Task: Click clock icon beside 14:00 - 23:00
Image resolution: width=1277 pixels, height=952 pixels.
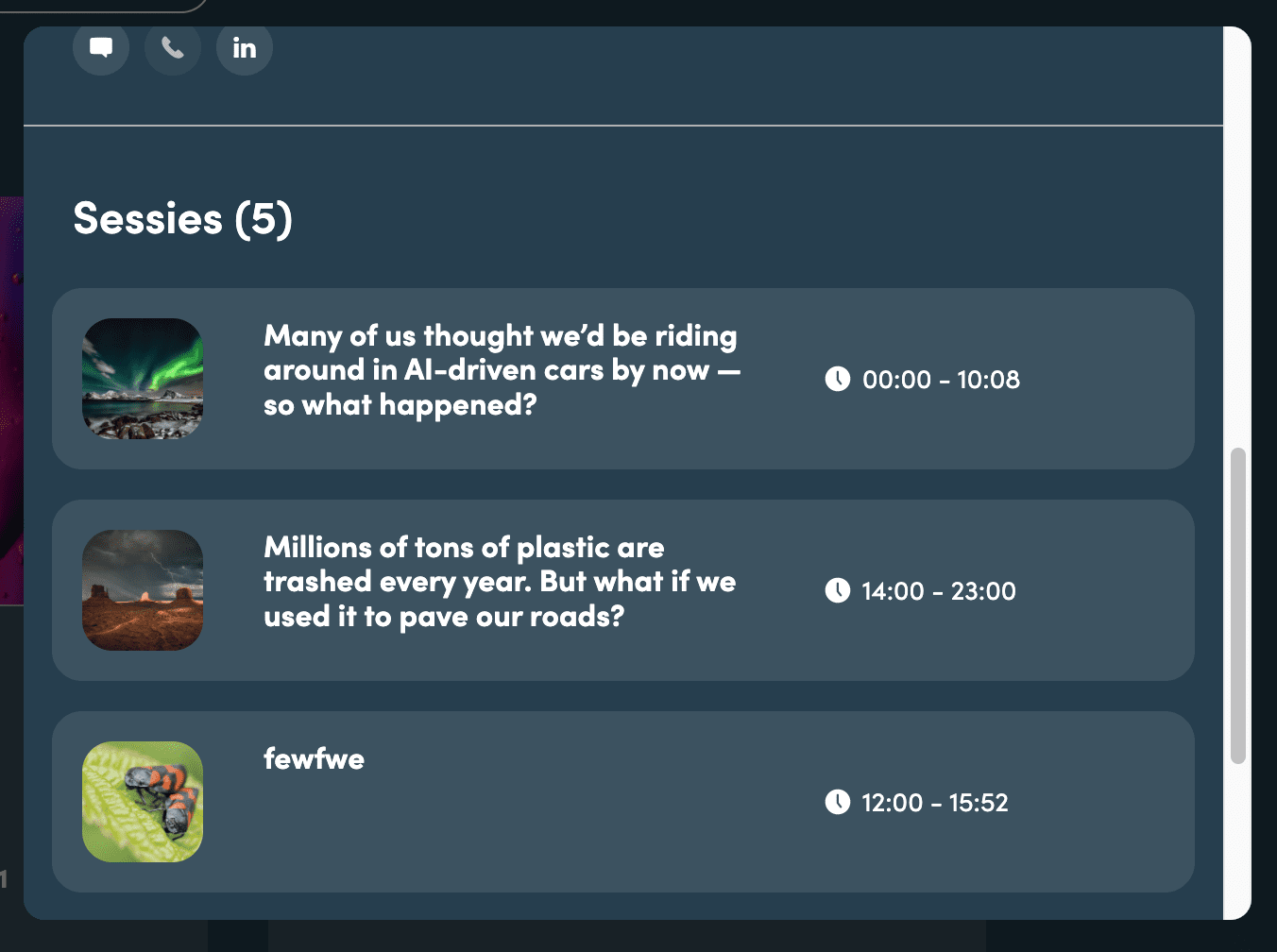Action: coord(838,590)
